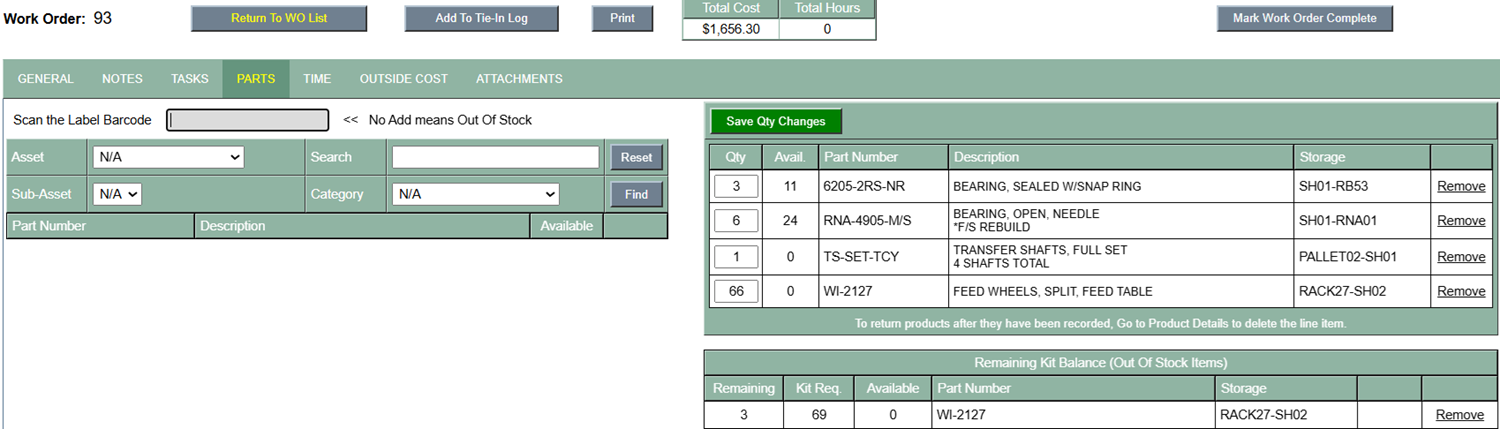Viewport: 1500px width, 429px height.
Task: Expand the Category dropdown
Action: click(x=475, y=194)
